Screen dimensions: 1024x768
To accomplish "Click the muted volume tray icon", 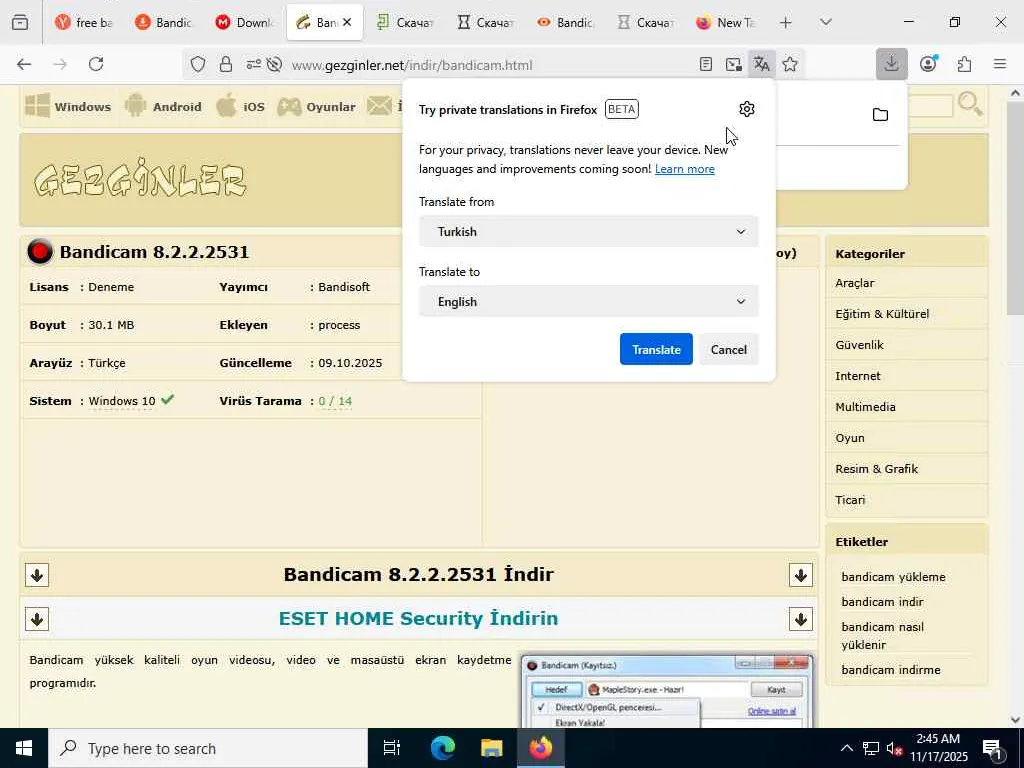I will coord(895,748).
